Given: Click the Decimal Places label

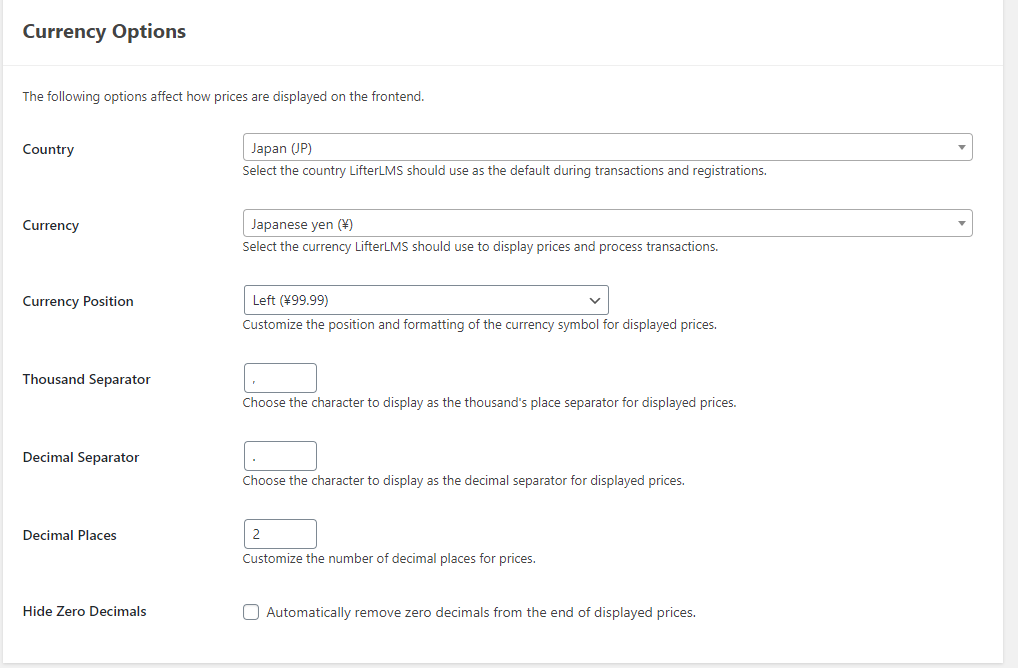Looking at the screenshot, I should tap(69, 535).
